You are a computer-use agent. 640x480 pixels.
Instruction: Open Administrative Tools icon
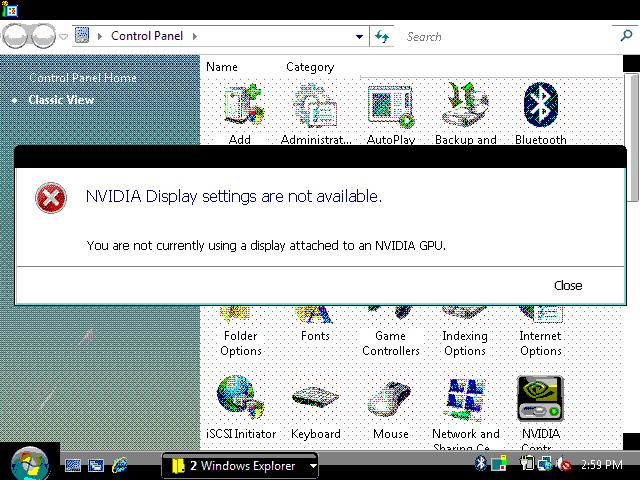click(315, 105)
